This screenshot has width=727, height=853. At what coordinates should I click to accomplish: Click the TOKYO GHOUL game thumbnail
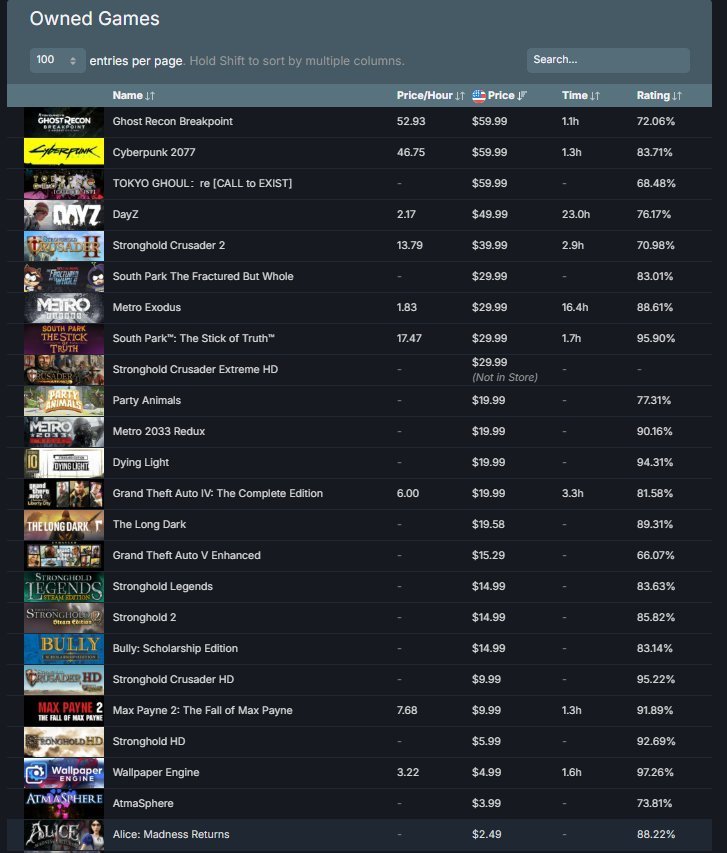(64, 183)
